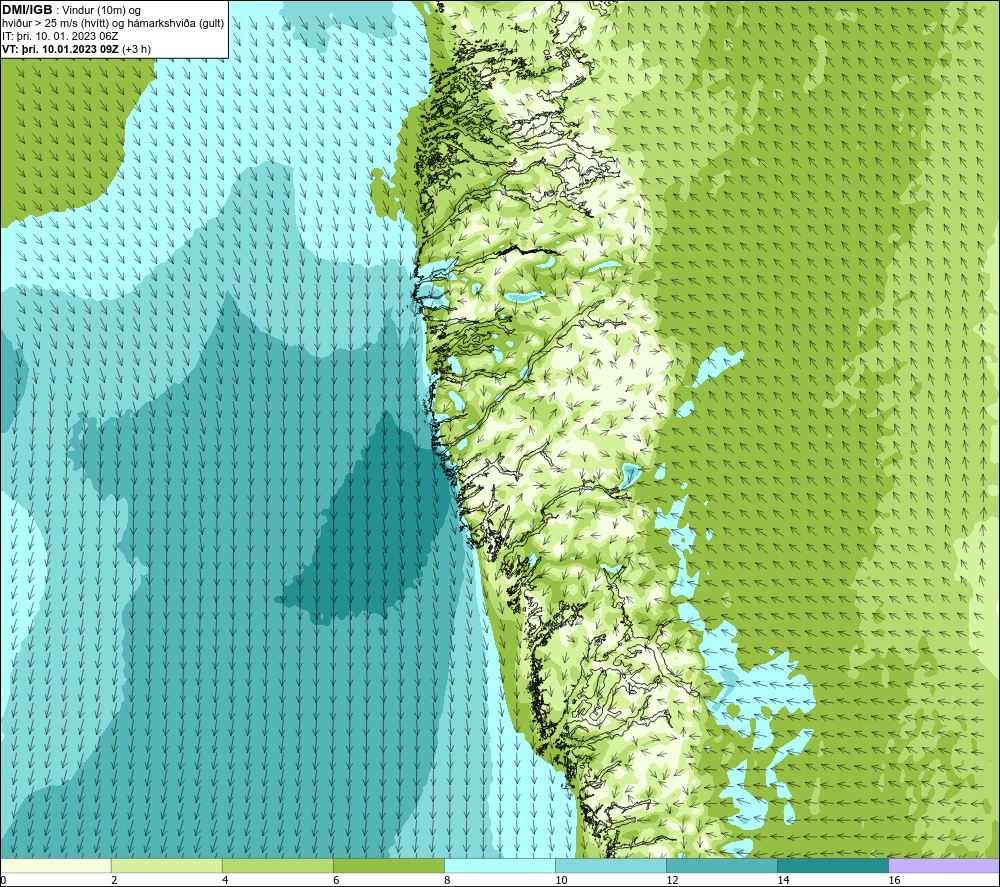Click the legend scale label 10
The height and width of the screenshot is (887, 1000).
click(x=561, y=881)
